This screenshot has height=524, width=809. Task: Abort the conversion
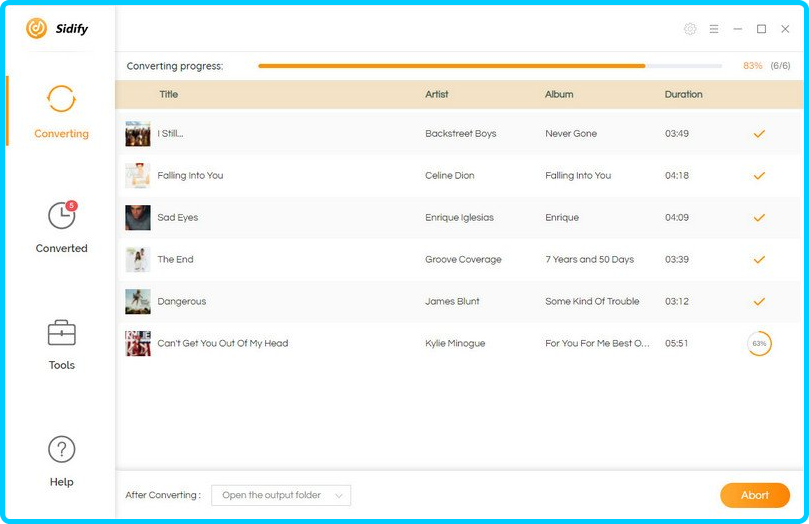(755, 495)
